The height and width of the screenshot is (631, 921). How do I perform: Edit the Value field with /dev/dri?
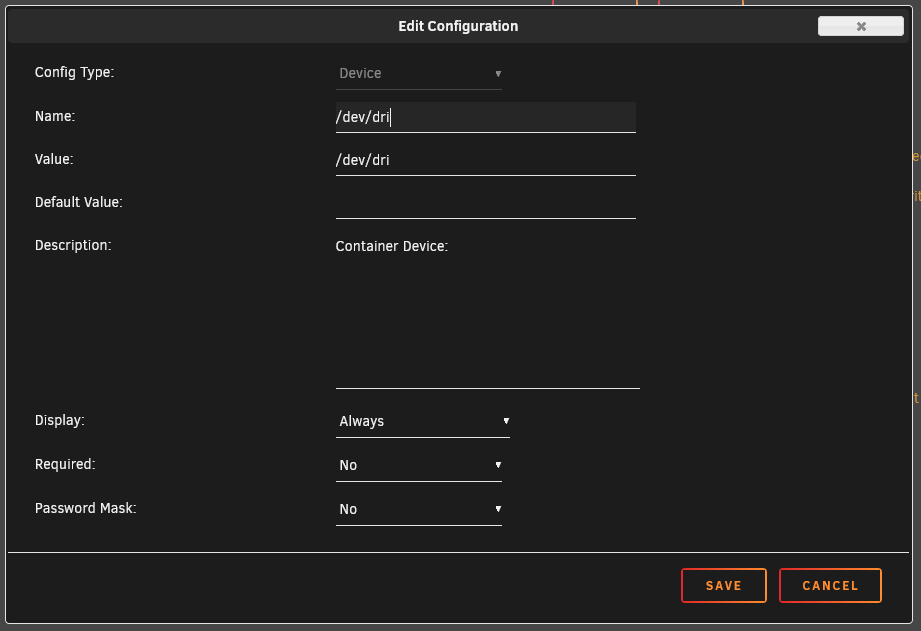[486, 160]
